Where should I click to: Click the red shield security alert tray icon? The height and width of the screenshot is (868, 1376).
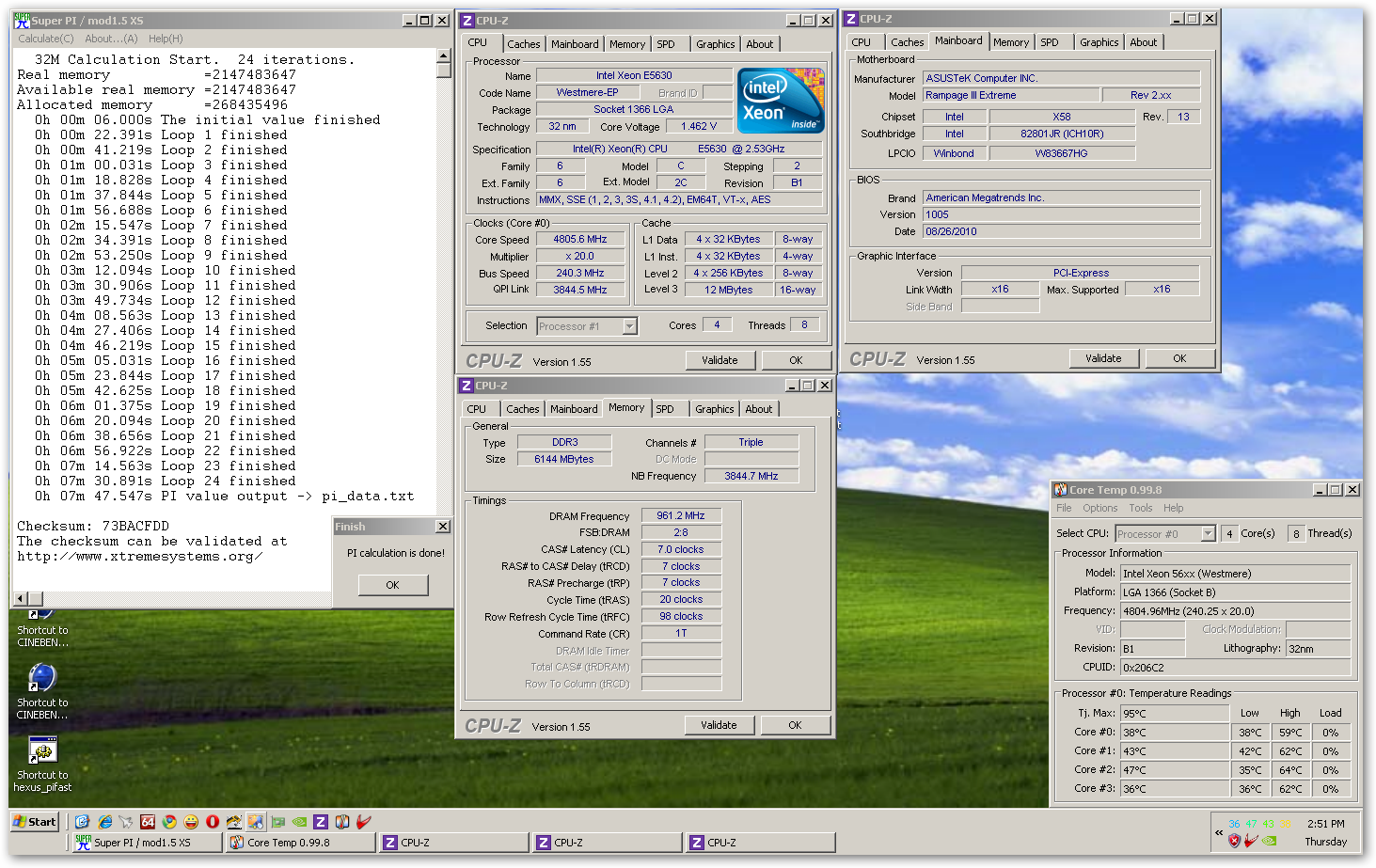(1234, 841)
